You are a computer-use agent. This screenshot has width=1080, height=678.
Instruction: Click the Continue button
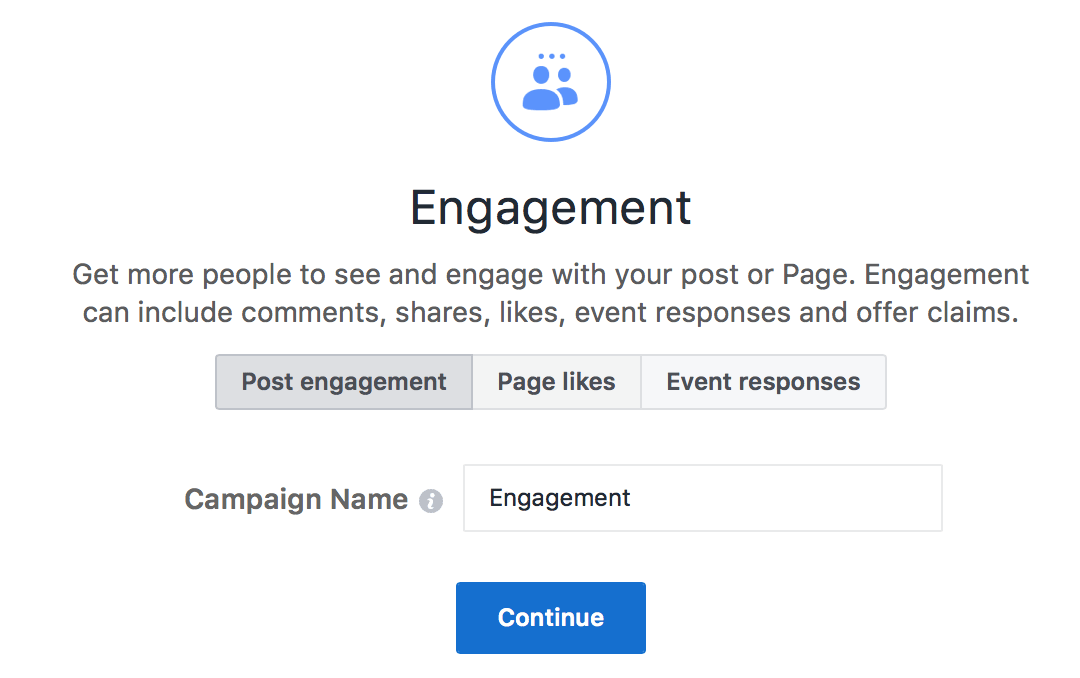coord(551,617)
